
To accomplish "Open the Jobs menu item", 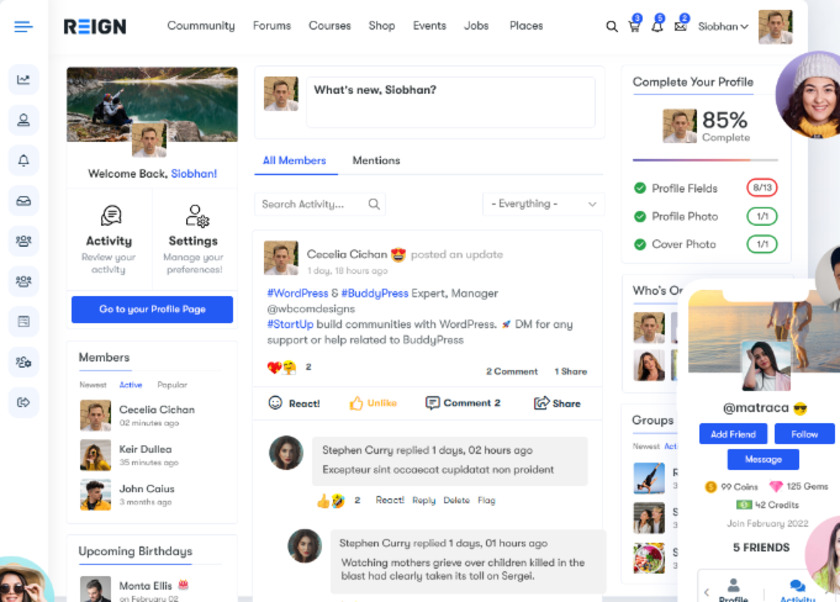I will pos(476,26).
